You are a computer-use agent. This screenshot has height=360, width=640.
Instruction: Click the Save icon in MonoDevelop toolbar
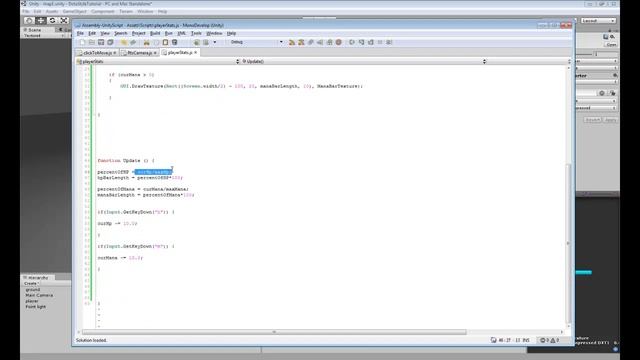[101, 42]
